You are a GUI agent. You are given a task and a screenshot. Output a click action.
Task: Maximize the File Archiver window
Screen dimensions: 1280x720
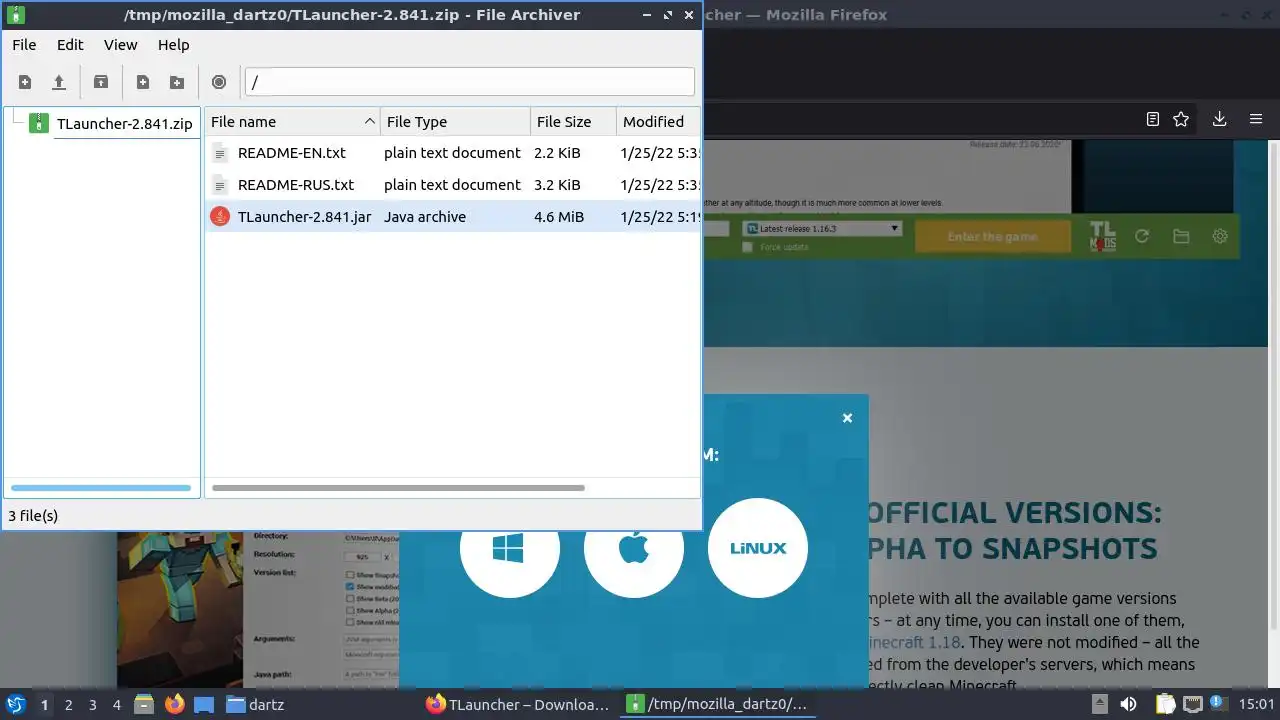click(668, 15)
